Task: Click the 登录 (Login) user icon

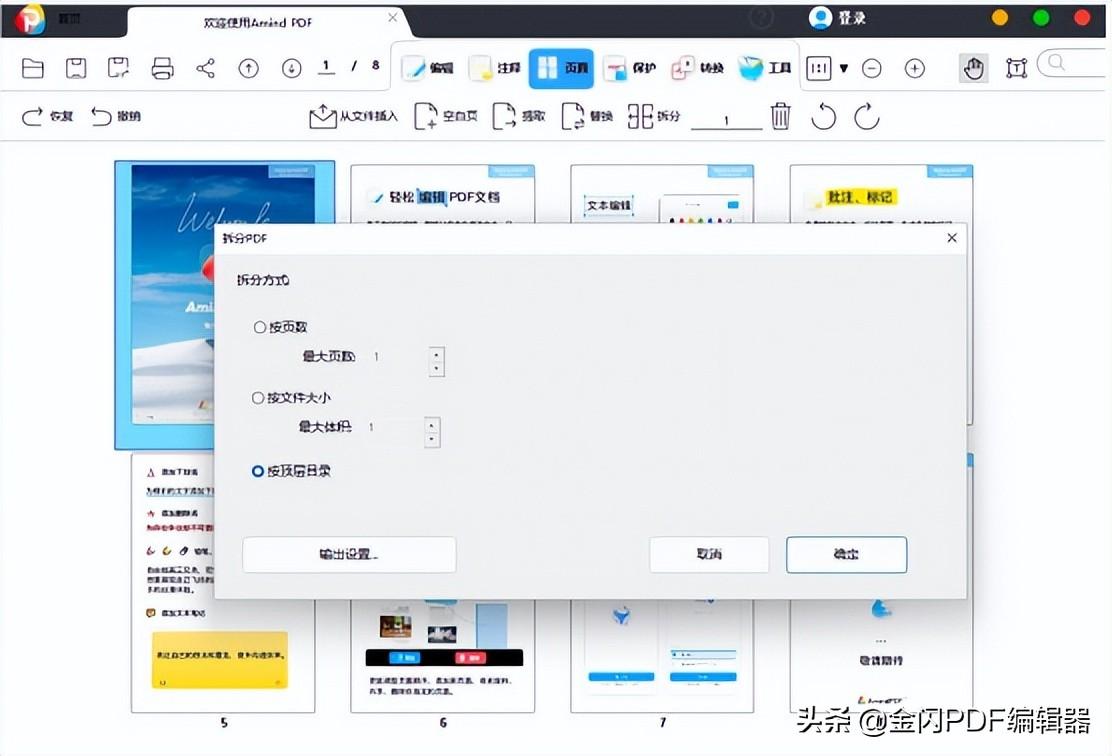Action: pyautogui.click(x=820, y=18)
